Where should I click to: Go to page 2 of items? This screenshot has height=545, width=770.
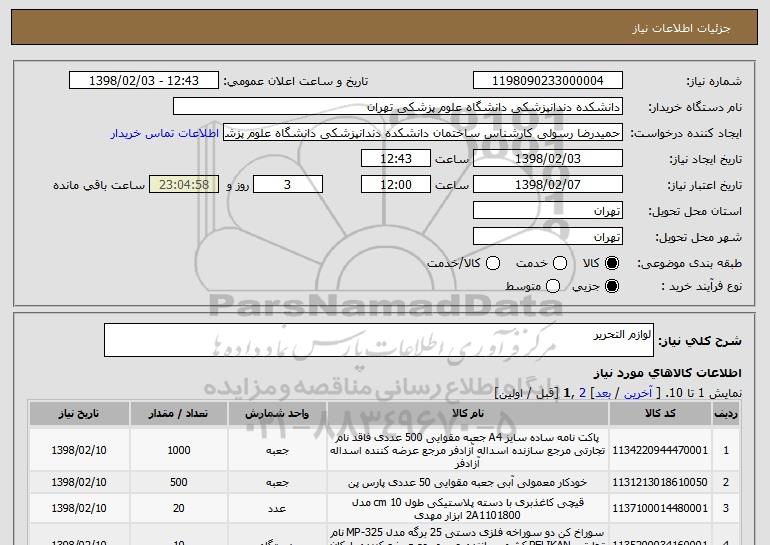582,393
